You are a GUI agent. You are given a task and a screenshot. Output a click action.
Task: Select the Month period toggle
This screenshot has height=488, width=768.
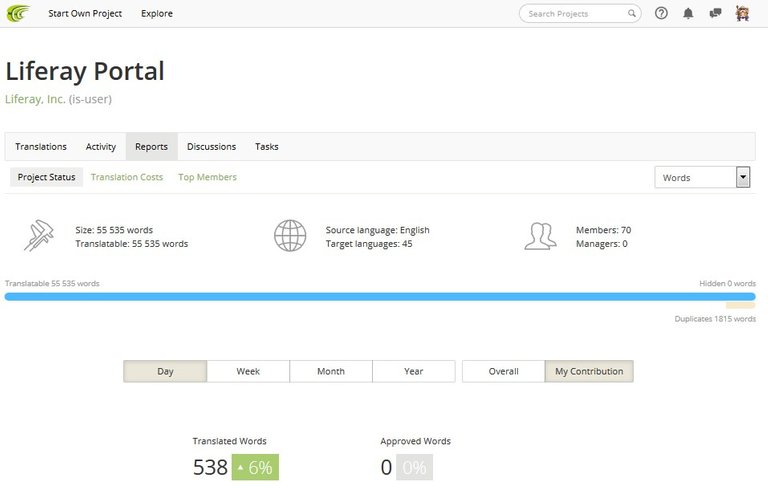click(331, 371)
